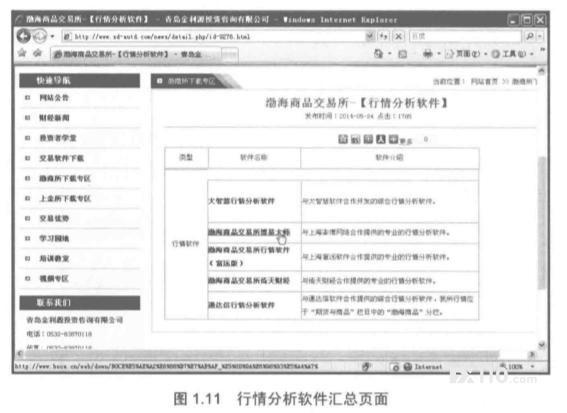Click the 网站首页 breadcrumb link
The image size is (567, 413).
(484, 82)
